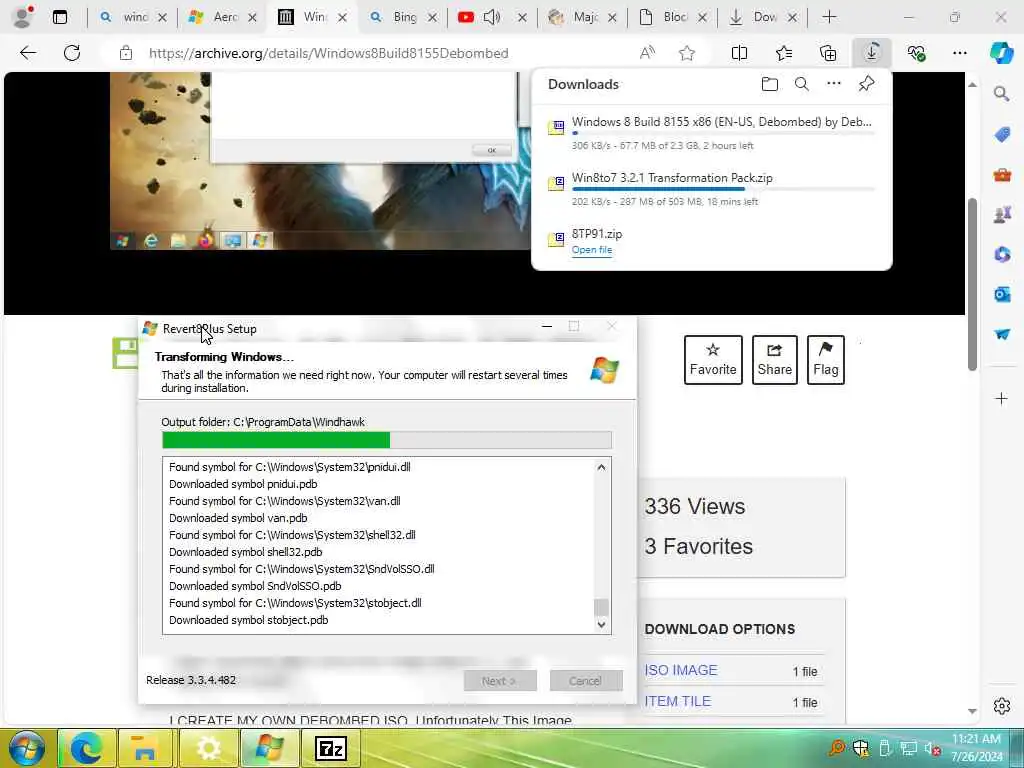Open the ISO IMAGE download option
This screenshot has width=1024, height=768.
coord(680,670)
